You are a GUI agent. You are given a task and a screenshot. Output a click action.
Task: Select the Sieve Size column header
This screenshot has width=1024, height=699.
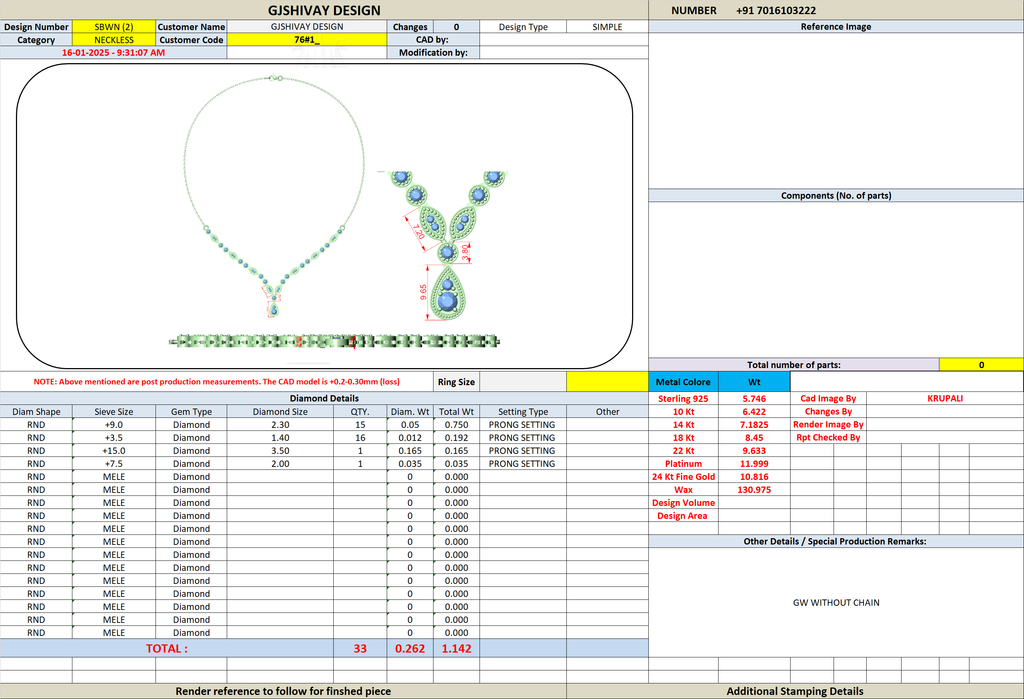click(x=114, y=412)
